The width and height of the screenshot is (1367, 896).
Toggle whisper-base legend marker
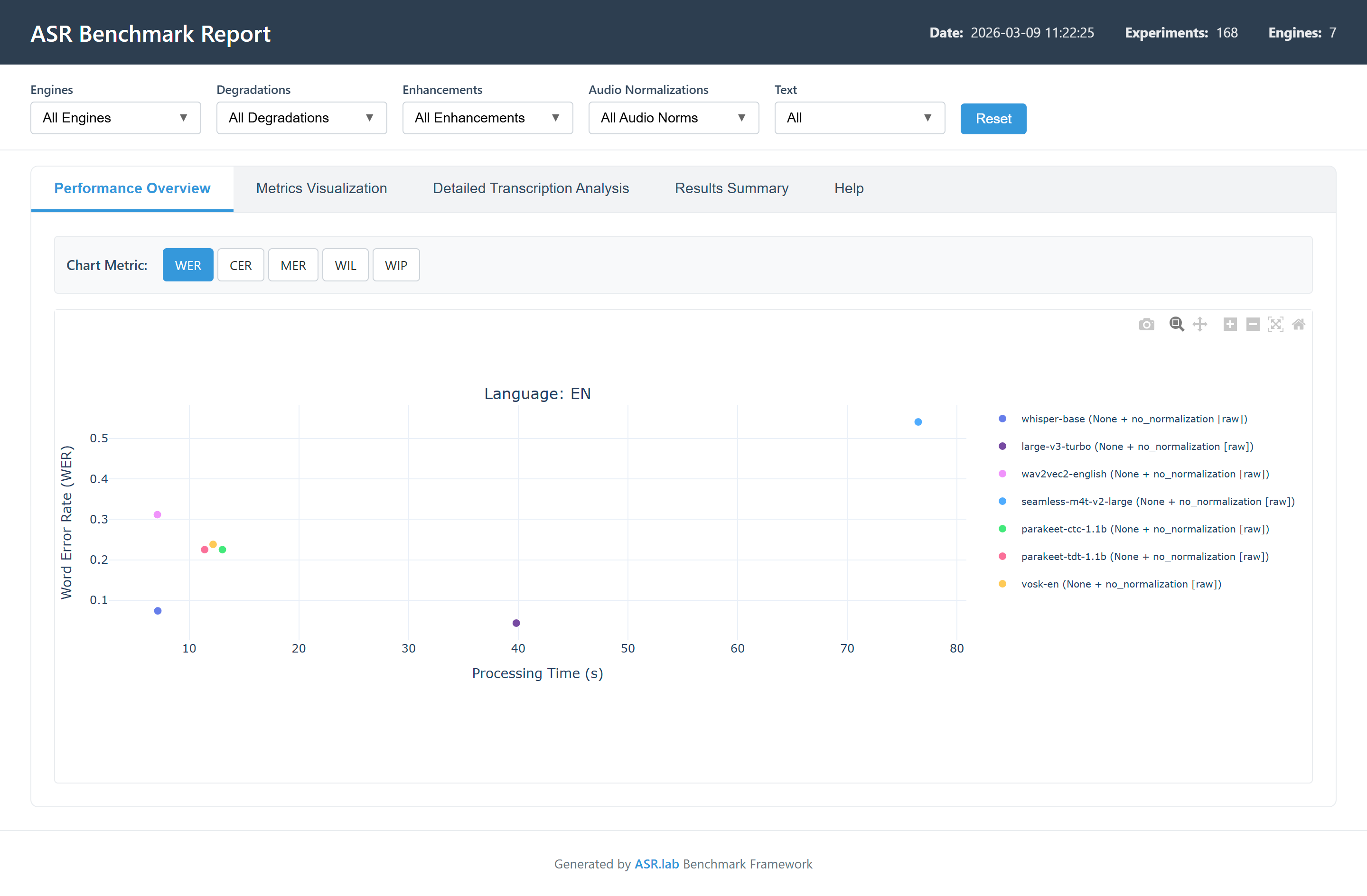1002,419
